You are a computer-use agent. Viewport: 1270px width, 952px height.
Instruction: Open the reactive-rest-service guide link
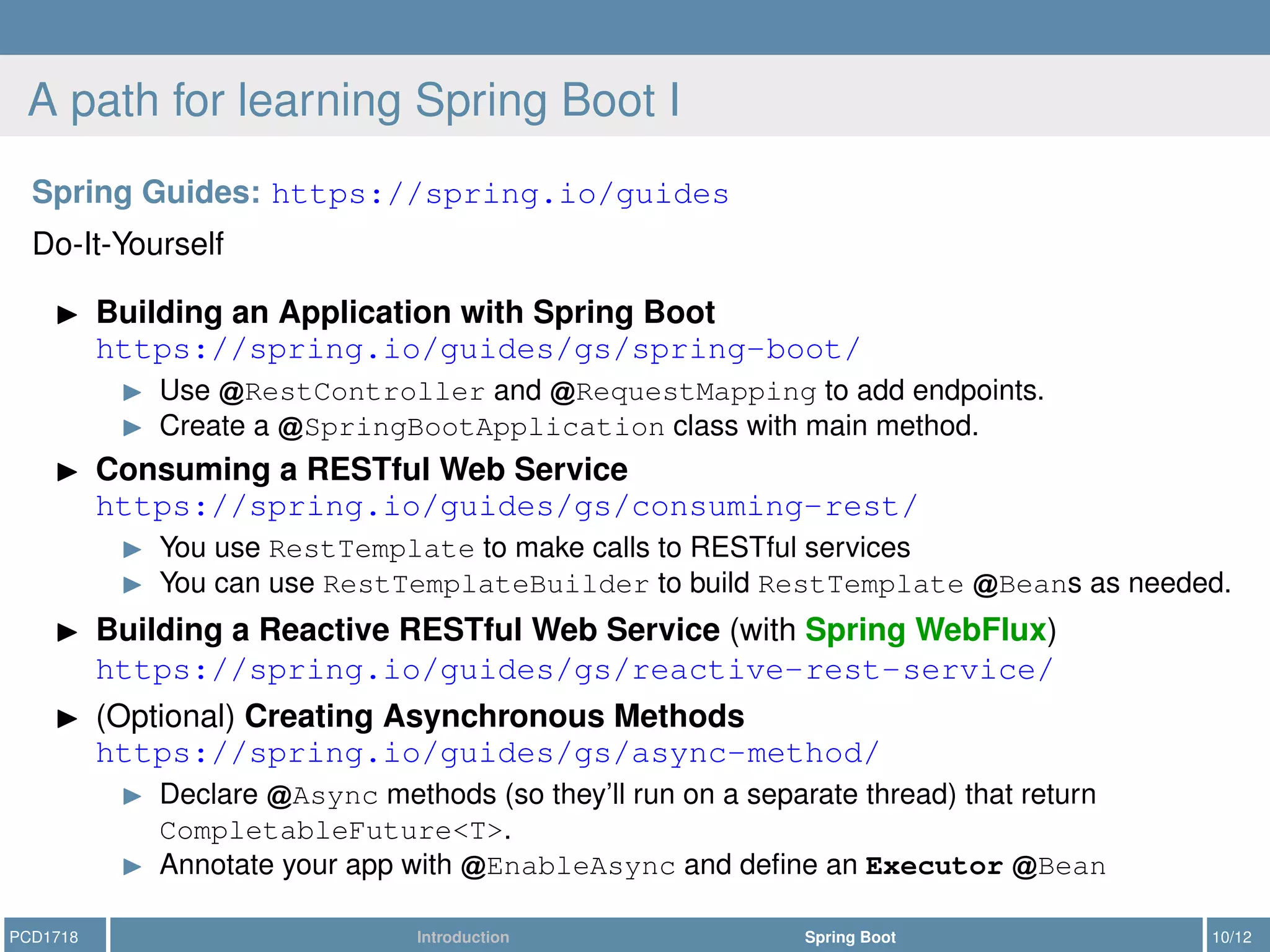click(574, 671)
